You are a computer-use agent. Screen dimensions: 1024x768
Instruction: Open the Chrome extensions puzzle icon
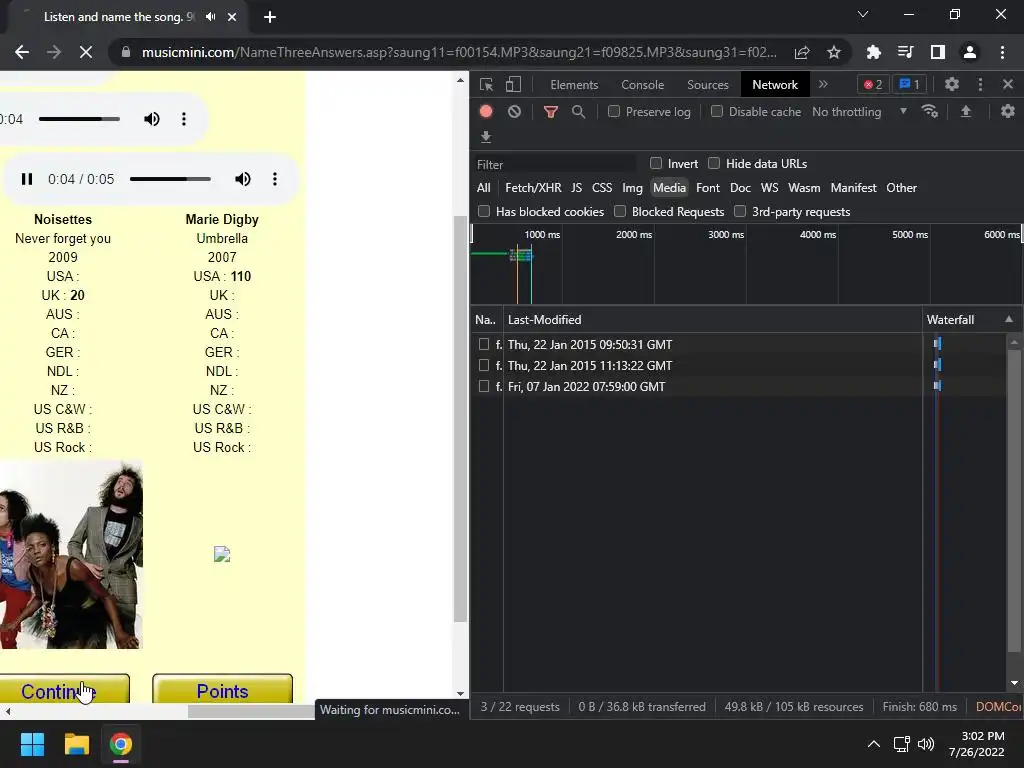pos(873,52)
